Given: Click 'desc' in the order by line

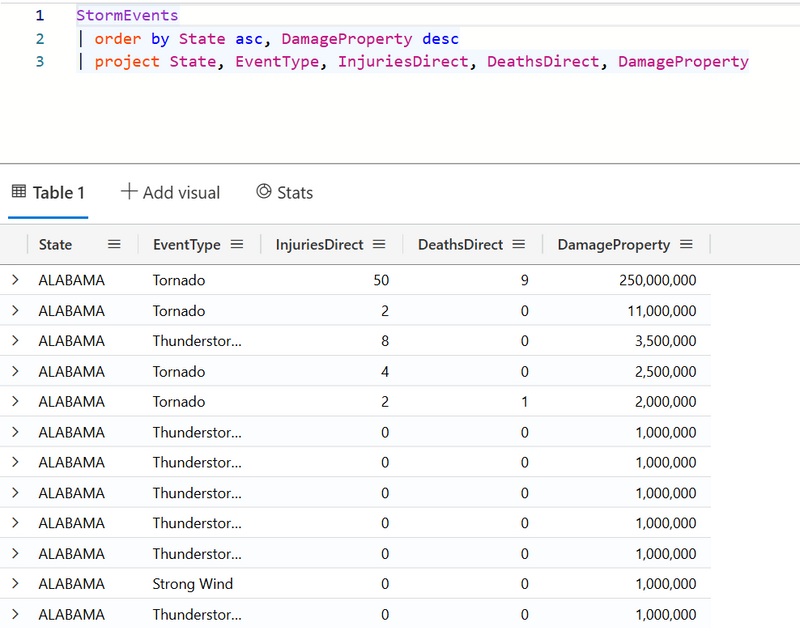Looking at the screenshot, I should point(440,39).
